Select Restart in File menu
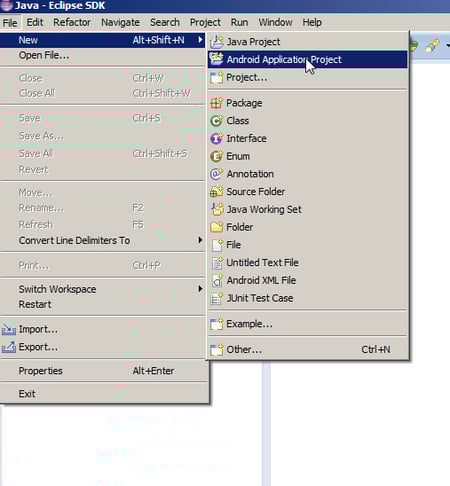The height and width of the screenshot is (486, 450). click(103, 304)
